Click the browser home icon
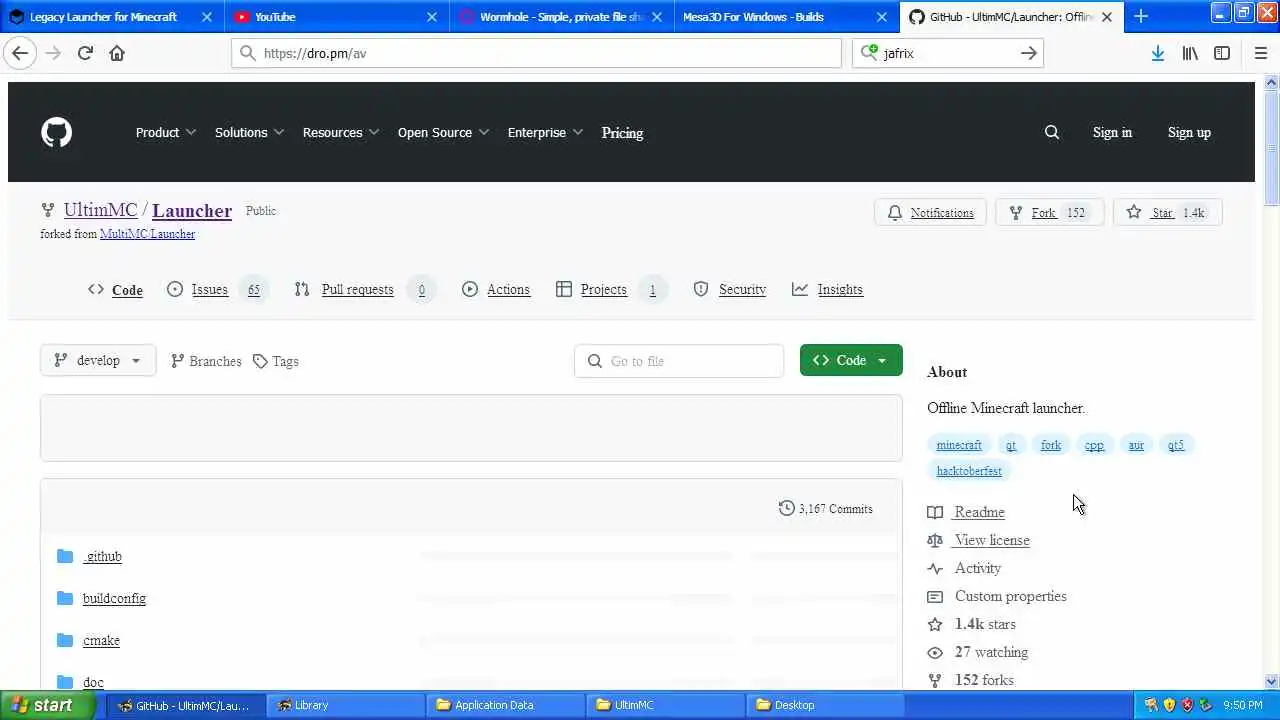 [x=117, y=53]
